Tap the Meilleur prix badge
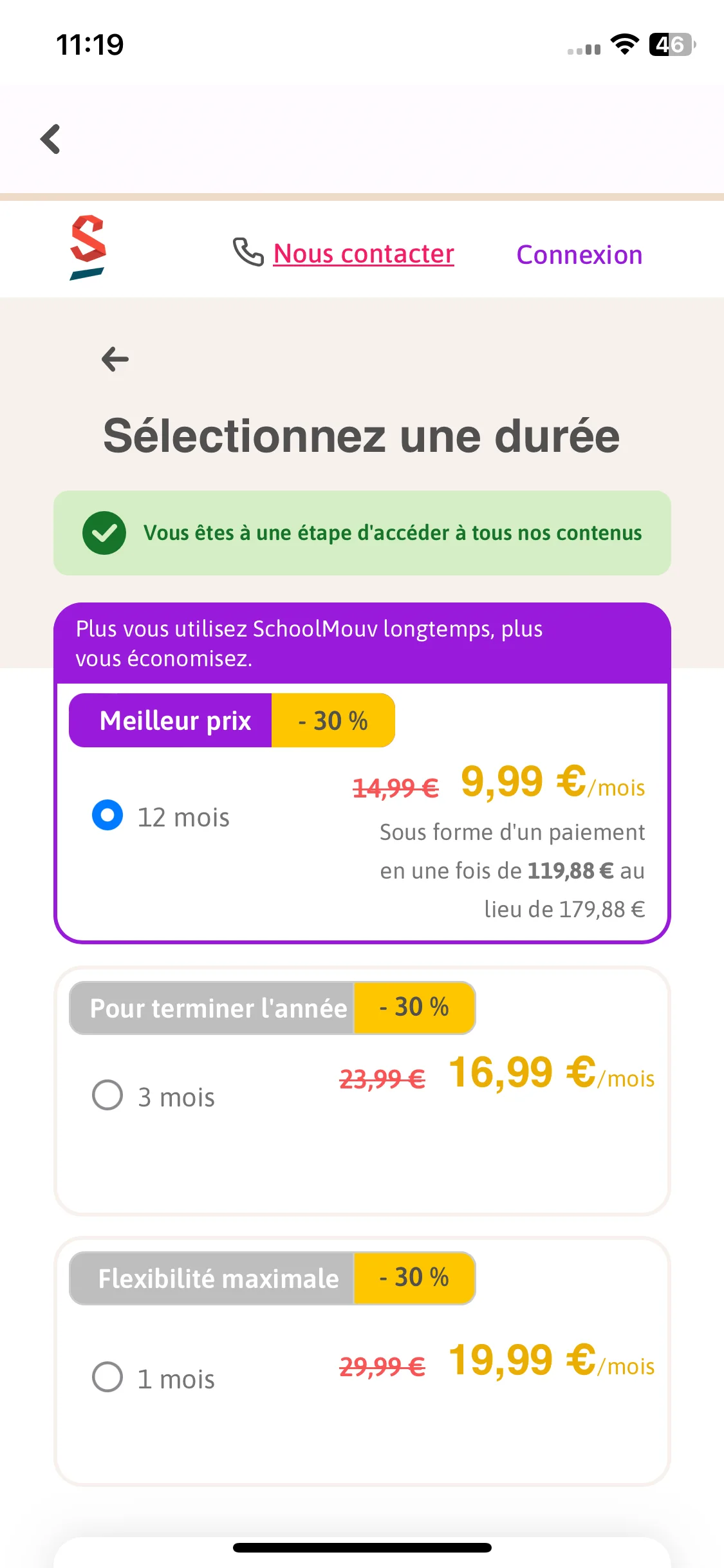 pyautogui.click(x=175, y=721)
